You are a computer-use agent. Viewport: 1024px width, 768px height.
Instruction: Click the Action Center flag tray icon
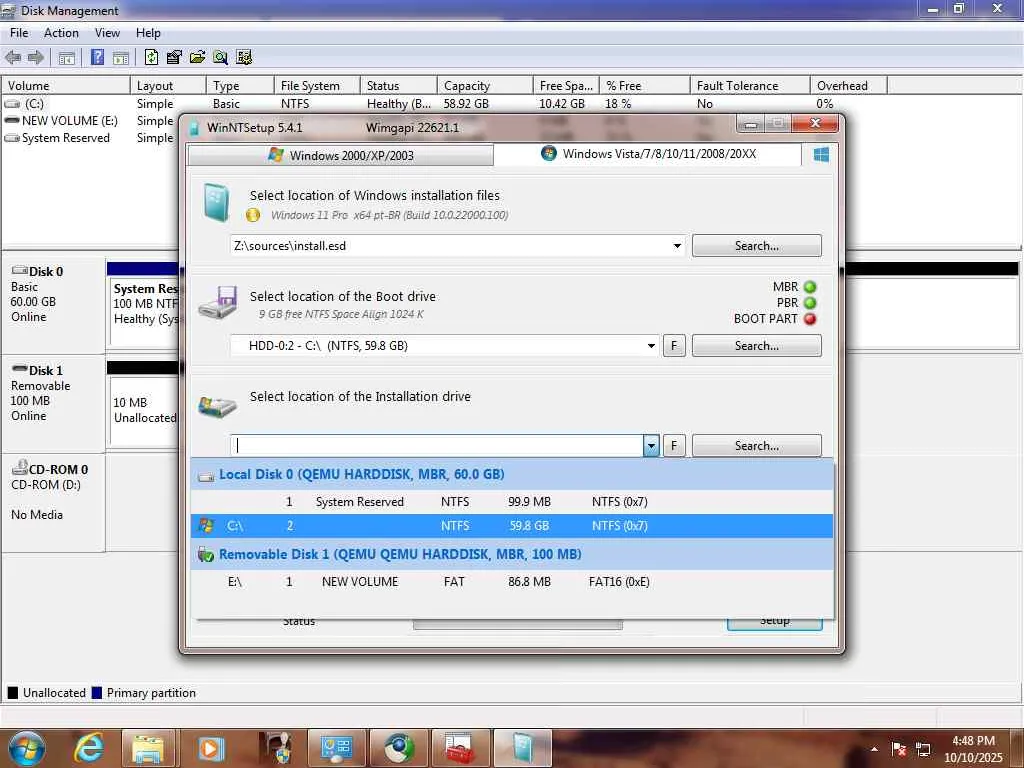coord(899,749)
